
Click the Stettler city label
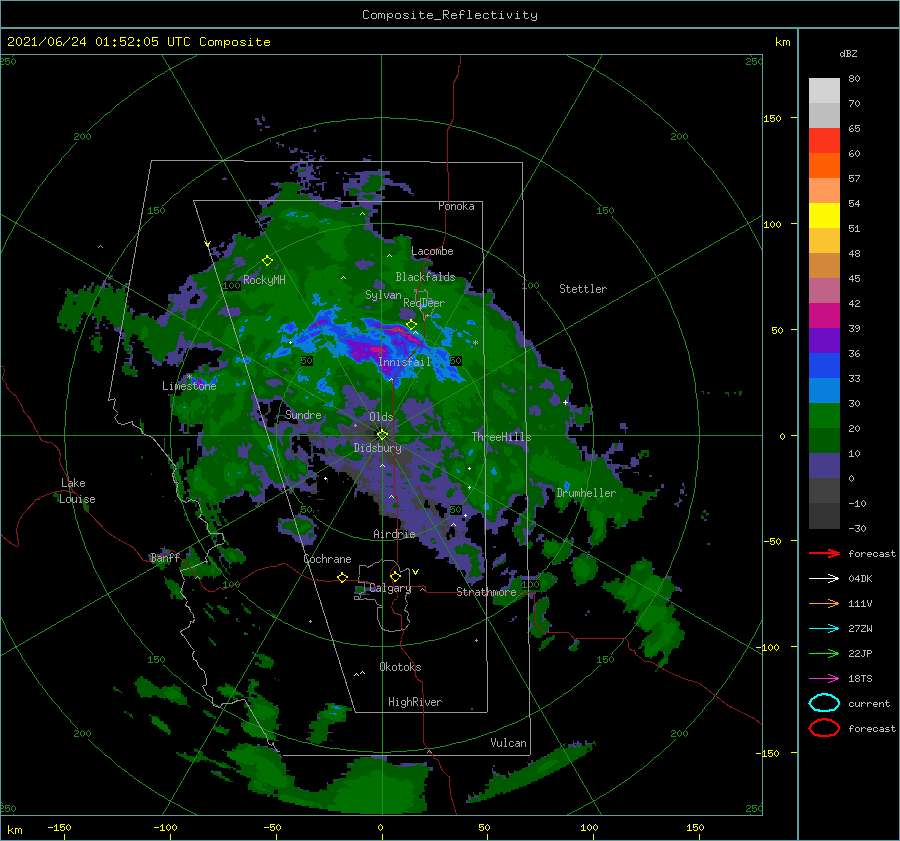click(x=583, y=289)
